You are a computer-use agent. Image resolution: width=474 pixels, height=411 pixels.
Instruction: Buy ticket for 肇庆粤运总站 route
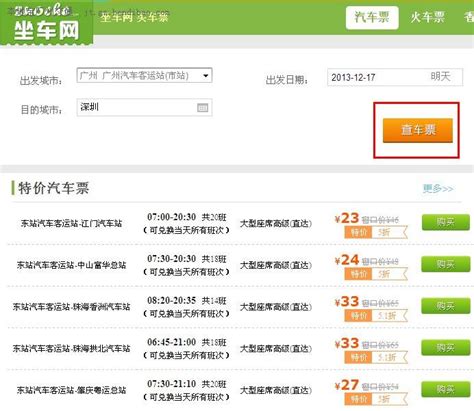(446, 389)
